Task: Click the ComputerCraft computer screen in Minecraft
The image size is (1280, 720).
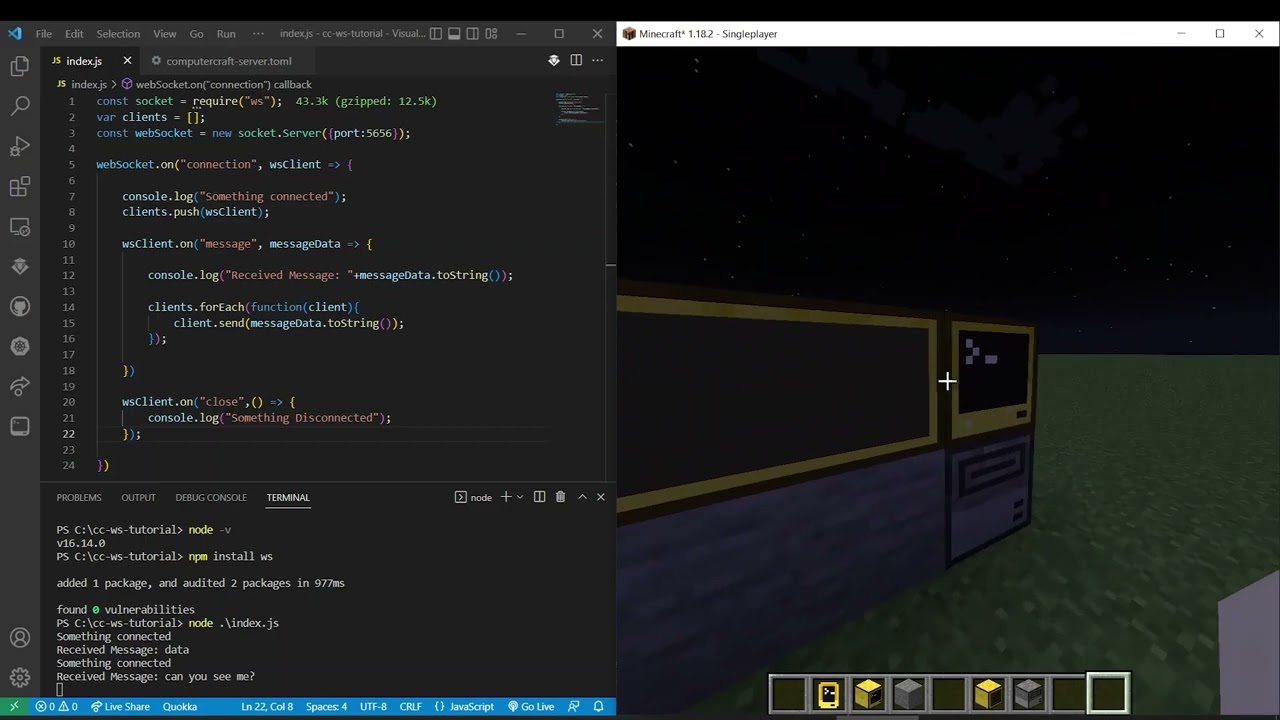Action: 992,375
